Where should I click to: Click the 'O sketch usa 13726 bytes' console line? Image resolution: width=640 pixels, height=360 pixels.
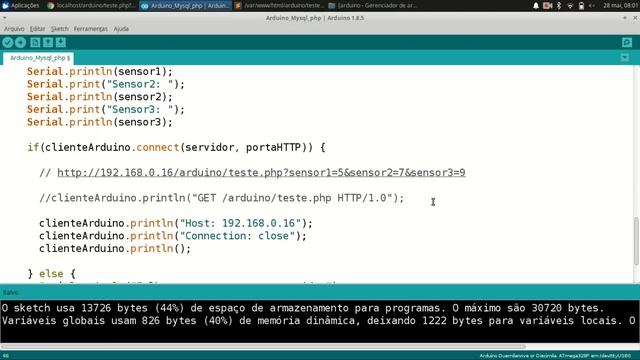tap(303, 308)
